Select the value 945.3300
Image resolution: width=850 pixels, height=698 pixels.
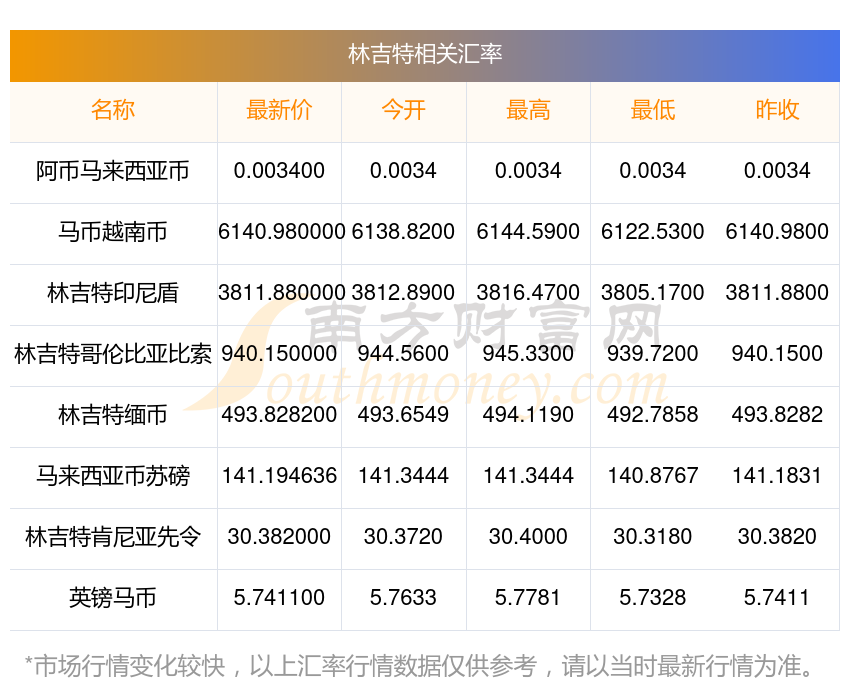[528, 354]
